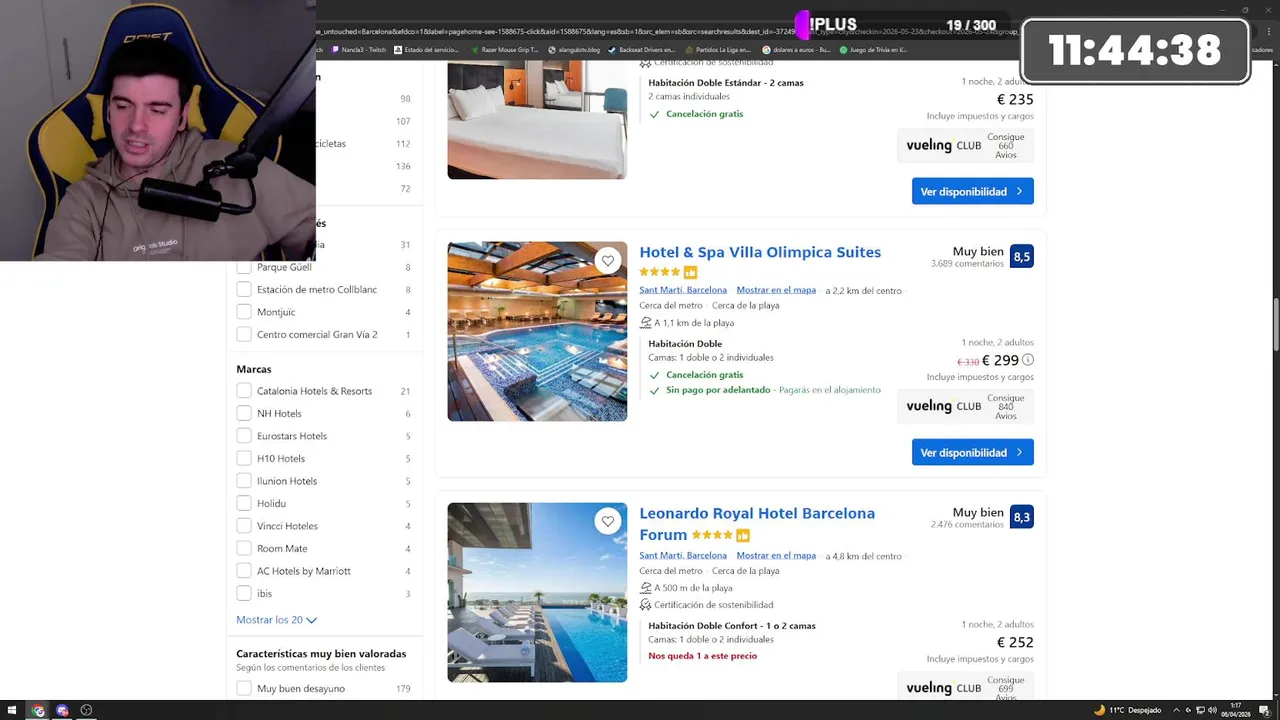The width and height of the screenshot is (1280, 720).
Task: Show hidden system tray icons
Action: pyautogui.click(x=1176, y=710)
